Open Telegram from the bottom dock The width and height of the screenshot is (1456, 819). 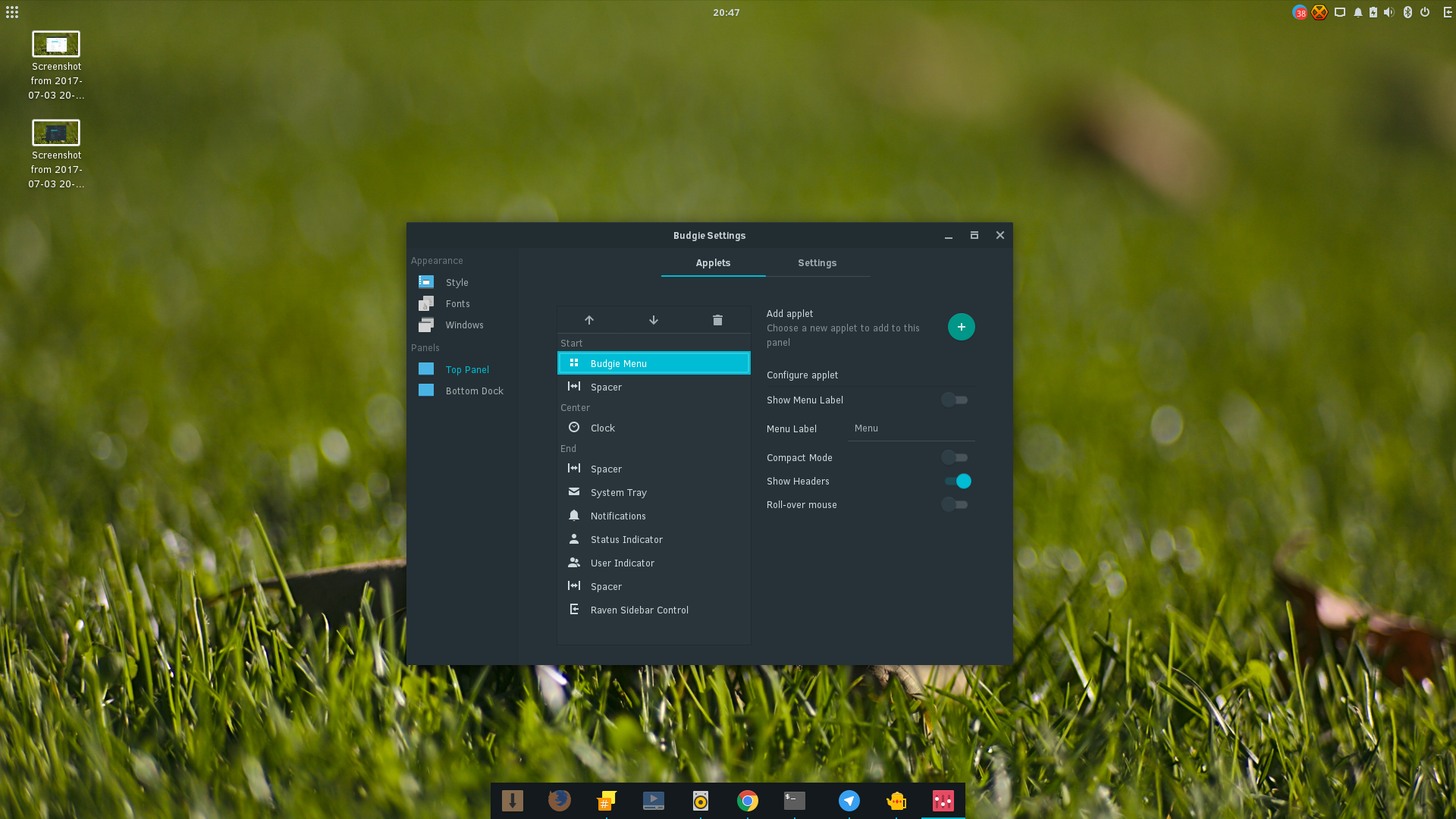[849, 801]
